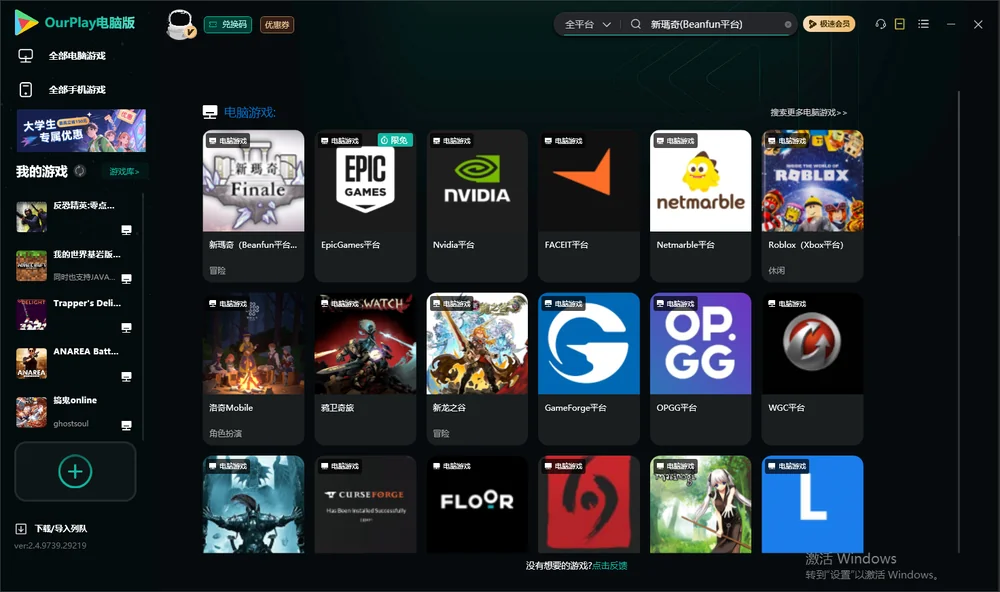
Task: Click 搜索更多电脑游戏>> link
Action: click(808, 112)
